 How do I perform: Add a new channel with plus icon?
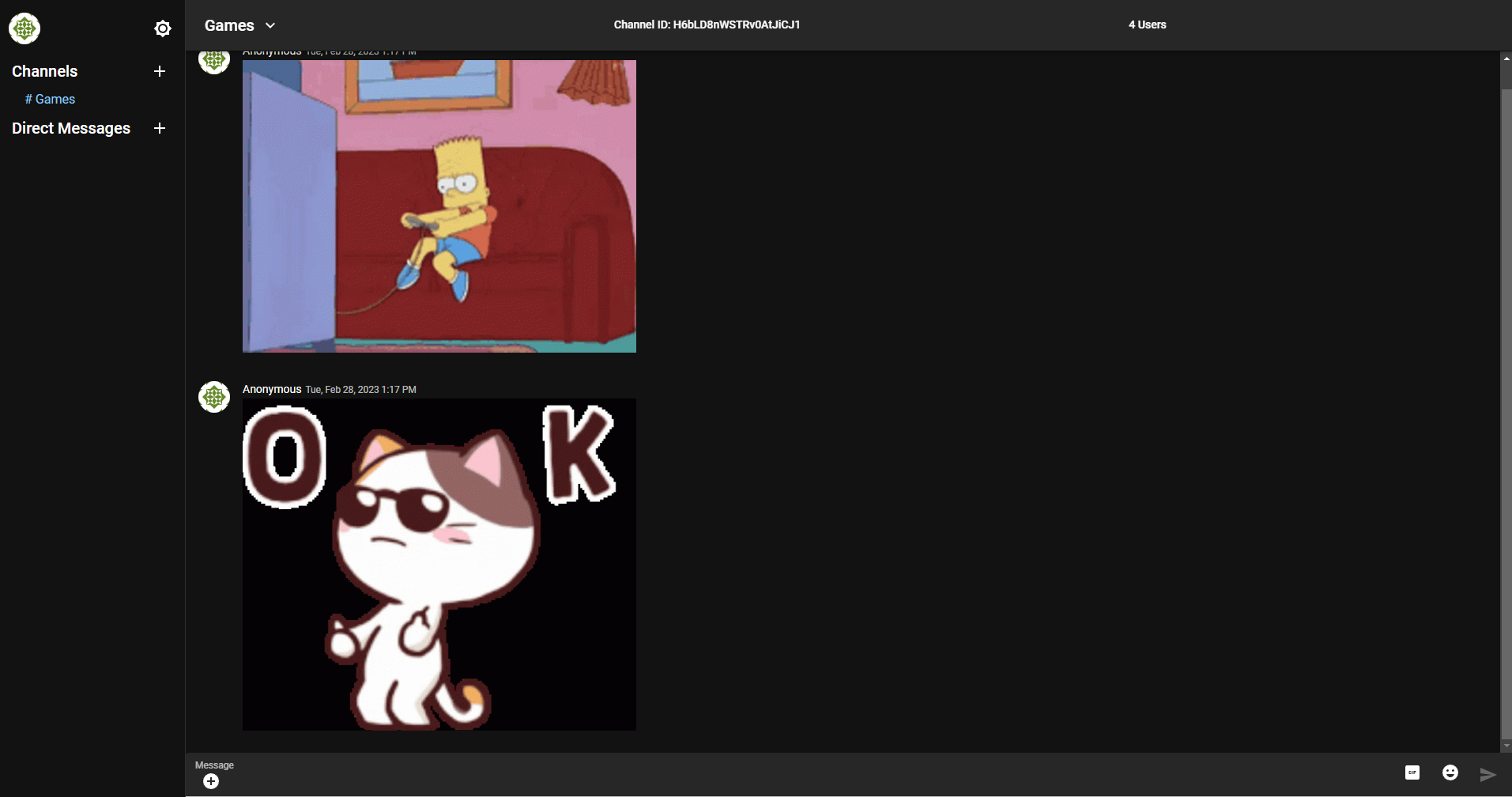tap(160, 71)
